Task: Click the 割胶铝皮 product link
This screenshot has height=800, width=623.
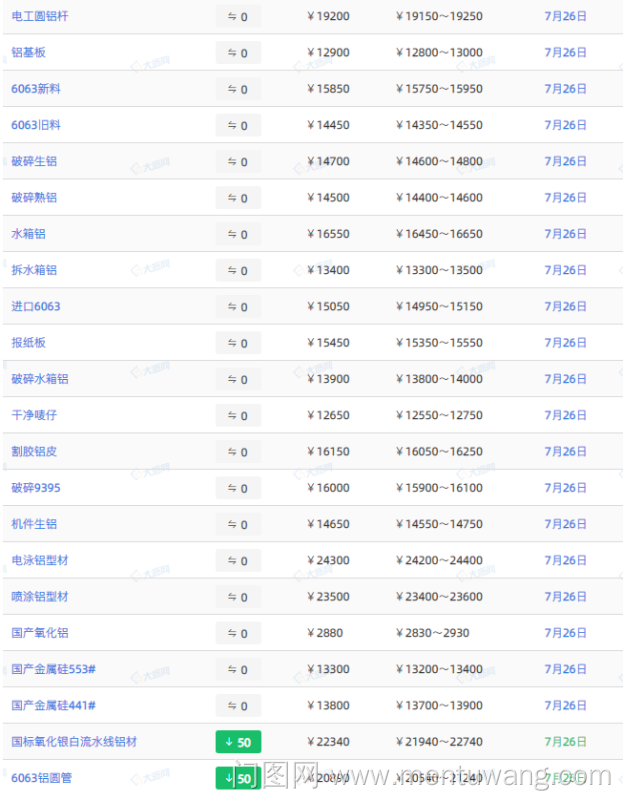Action: coord(34,451)
